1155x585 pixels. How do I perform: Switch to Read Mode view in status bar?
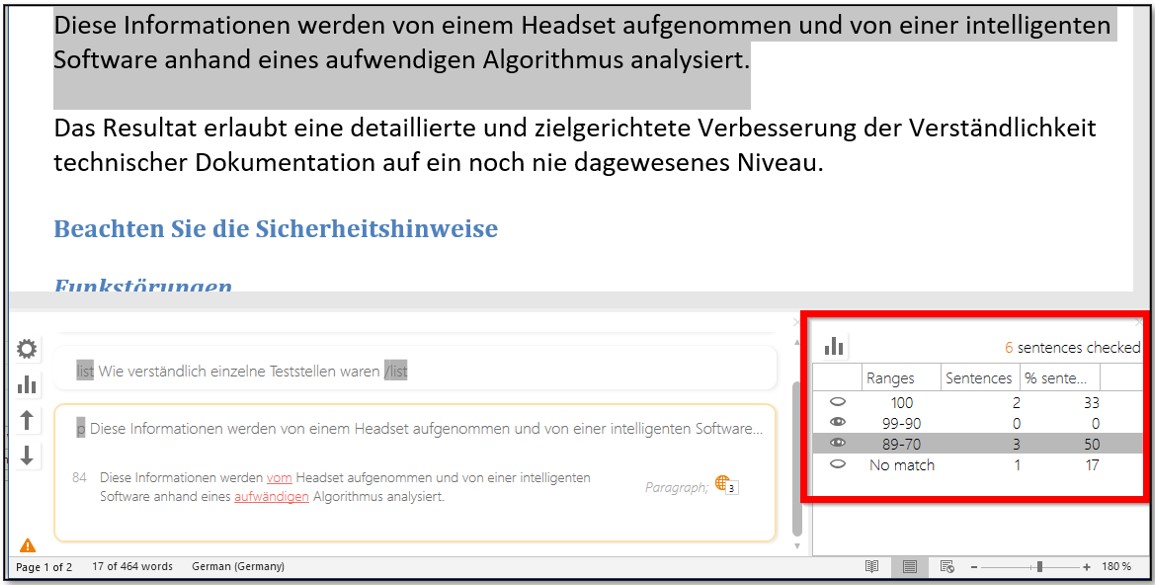pyautogui.click(x=872, y=567)
